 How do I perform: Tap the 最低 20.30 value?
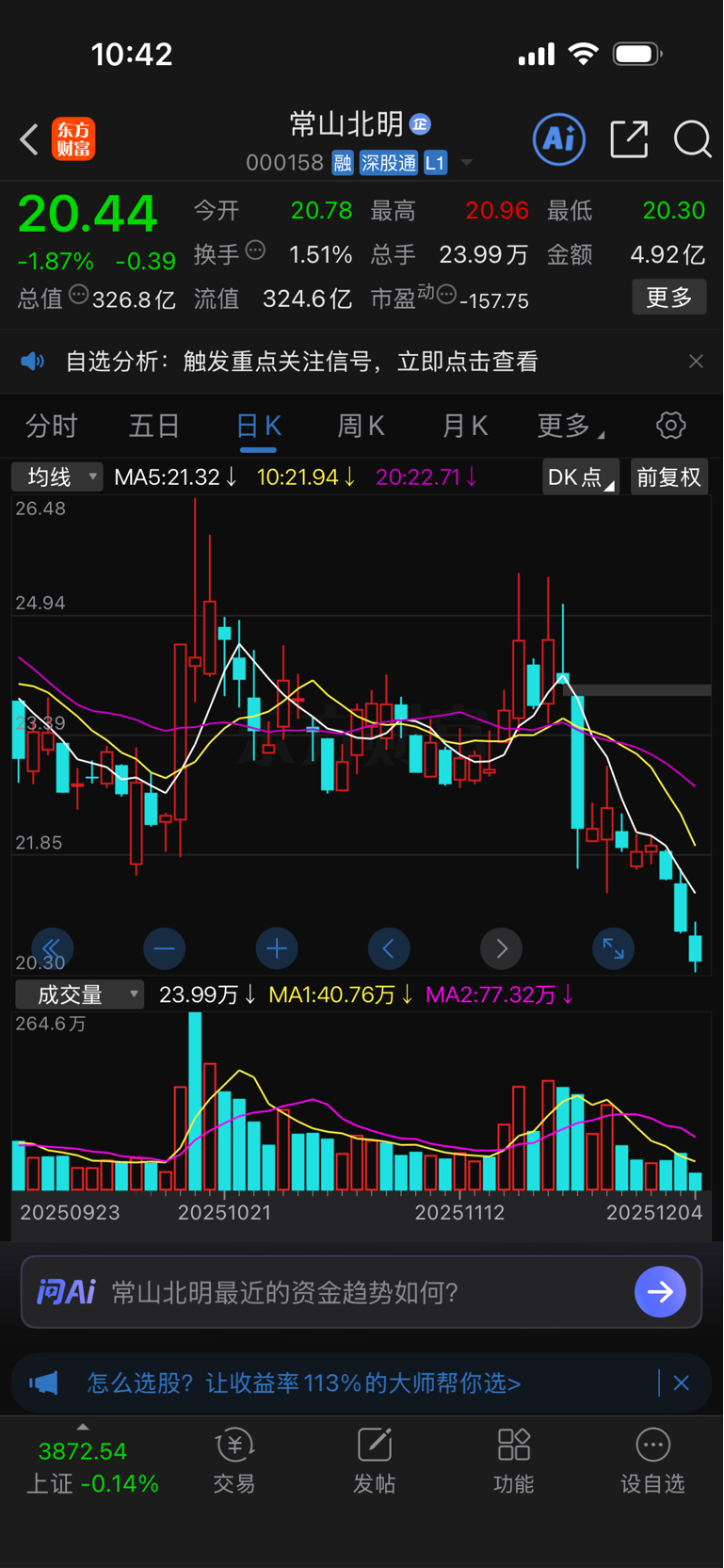point(673,210)
